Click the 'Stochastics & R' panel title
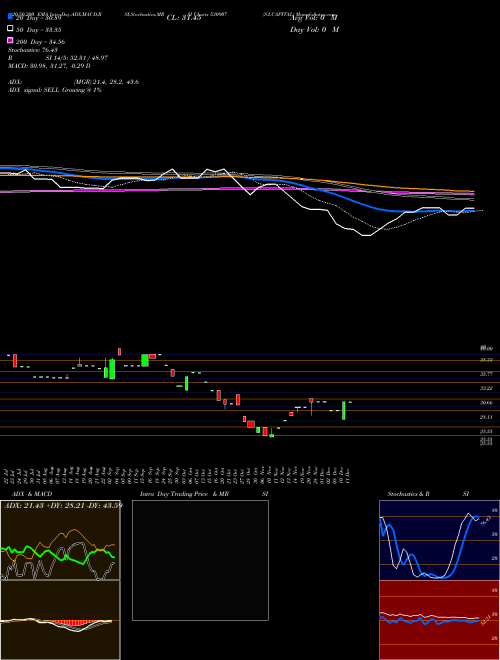This screenshot has height=660, width=500. click(408, 494)
